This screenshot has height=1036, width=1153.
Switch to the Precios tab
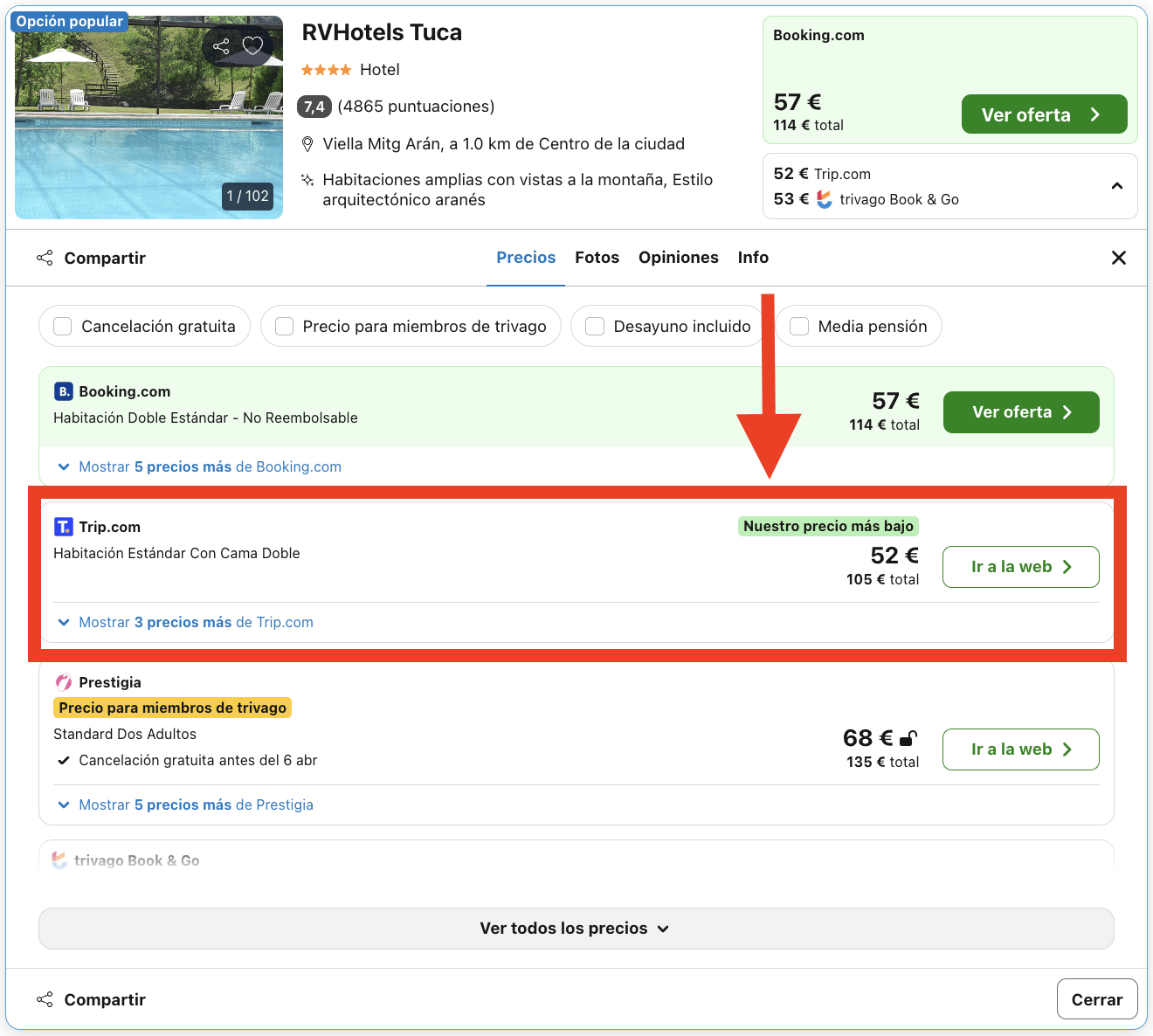coord(526,258)
